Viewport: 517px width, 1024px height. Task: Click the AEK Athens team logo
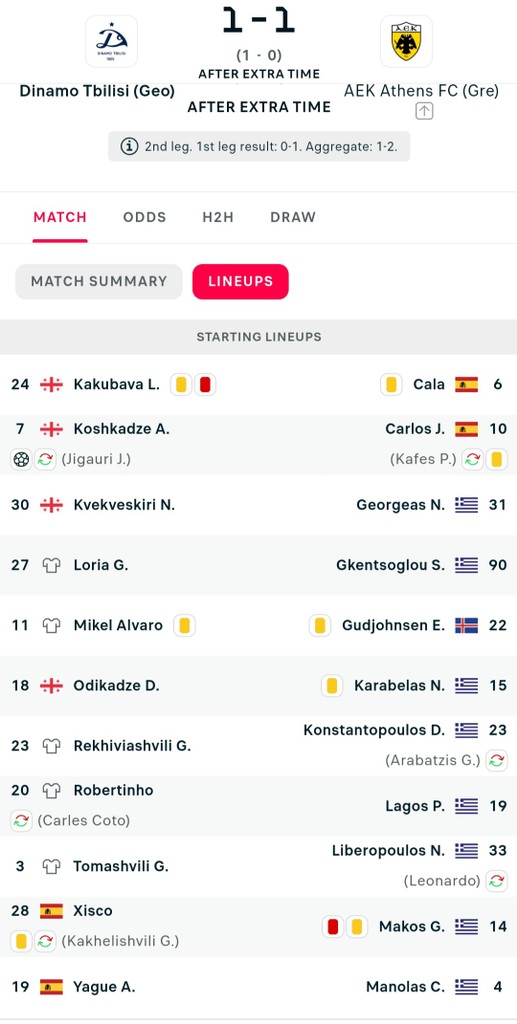tap(406, 41)
